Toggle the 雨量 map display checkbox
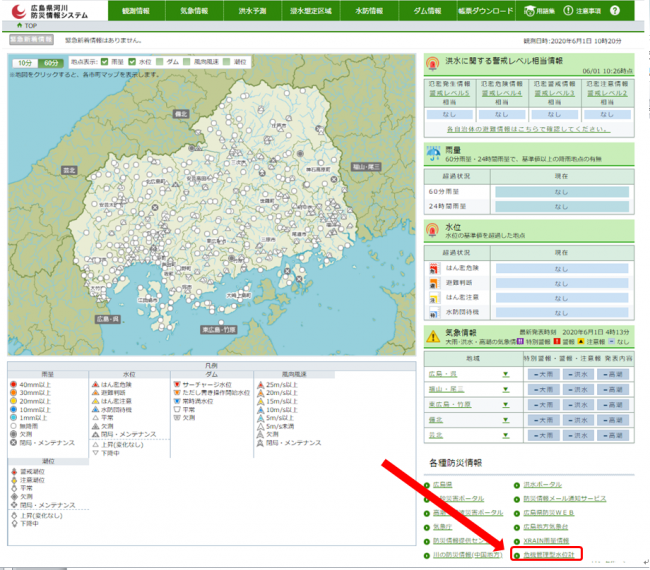650x570 pixels. (x=104, y=62)
